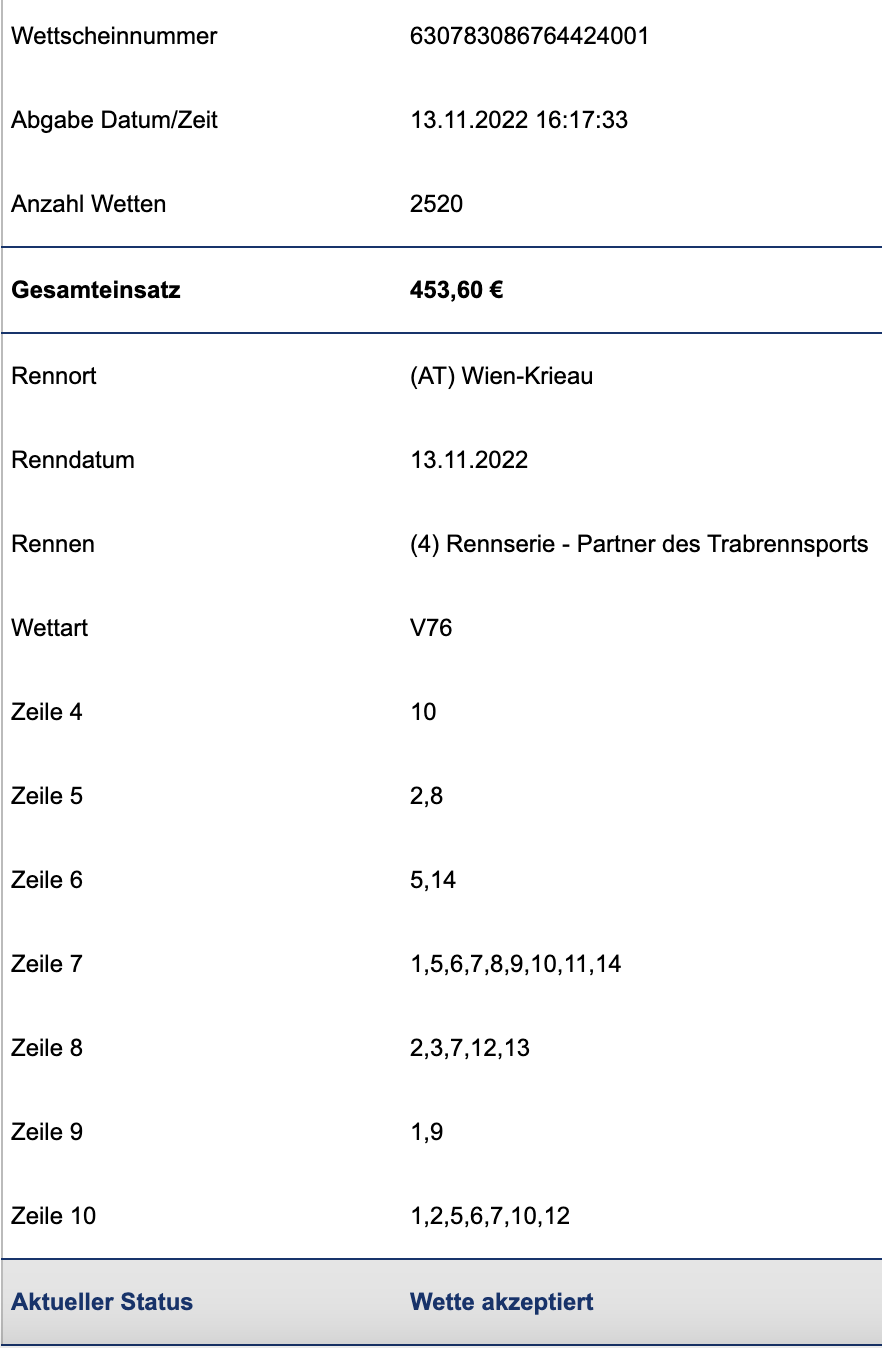
Task: Click the bold Gesamteinsatz label
Action: click(x=96, y=291)
